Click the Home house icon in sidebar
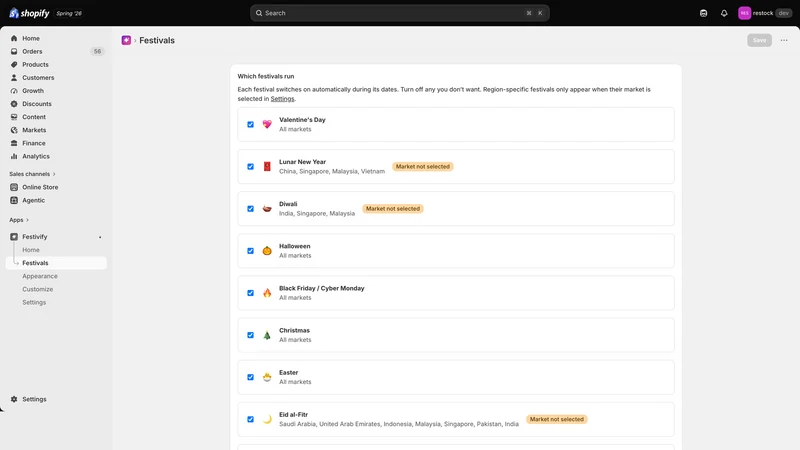Screen dimensions: 800x450 (14, 38)
